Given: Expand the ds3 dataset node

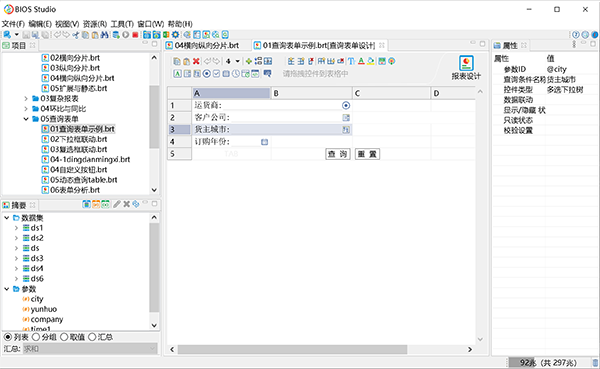Looking at the screenshot, I should [16, 258].
